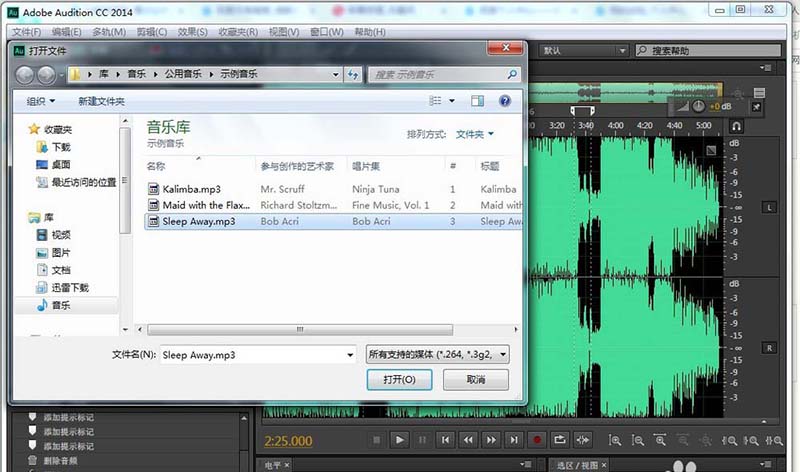Adjust the HUD gain knob
The height and width of the screenshot is (472, 800).
(x=698, y=106)
